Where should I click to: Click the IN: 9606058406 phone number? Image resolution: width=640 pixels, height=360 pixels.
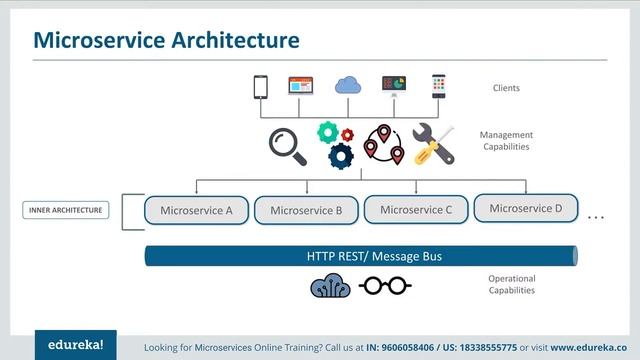click(400, 347)
